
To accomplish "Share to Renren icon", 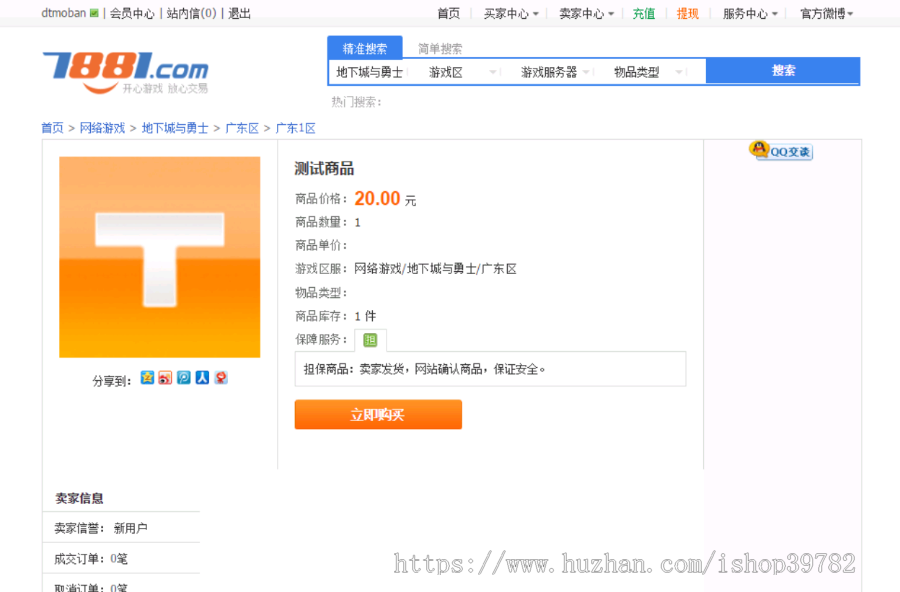I will 202,377.
